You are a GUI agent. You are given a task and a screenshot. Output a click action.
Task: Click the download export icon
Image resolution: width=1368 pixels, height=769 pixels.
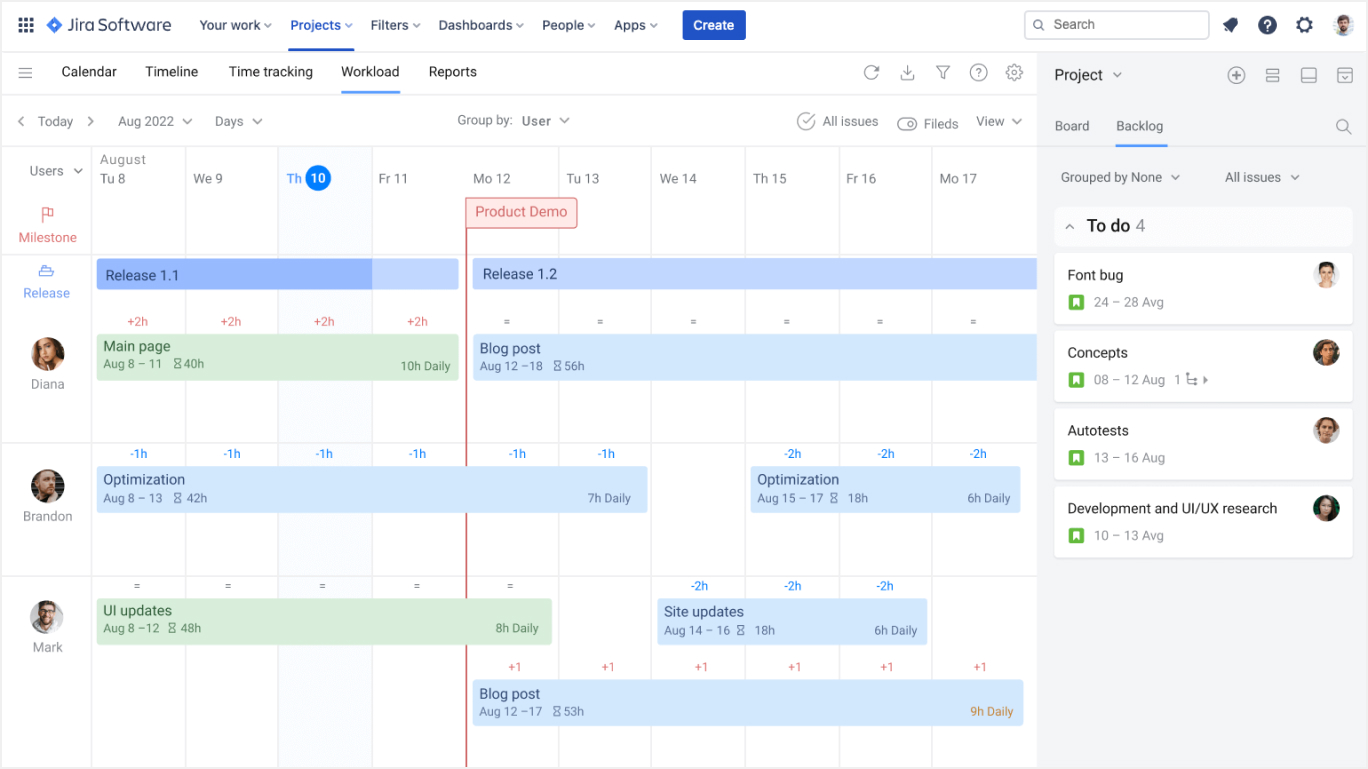point(907,72)
